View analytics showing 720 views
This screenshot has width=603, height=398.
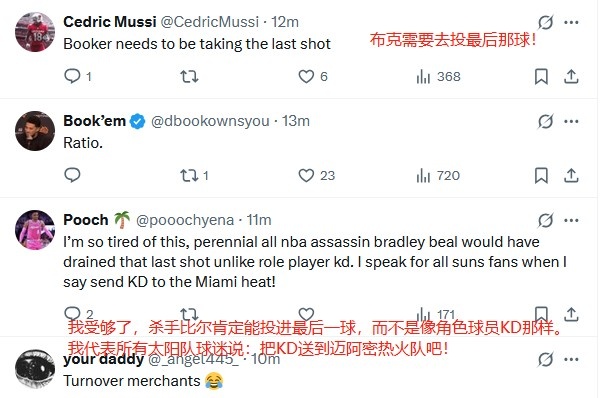[438, 176]
